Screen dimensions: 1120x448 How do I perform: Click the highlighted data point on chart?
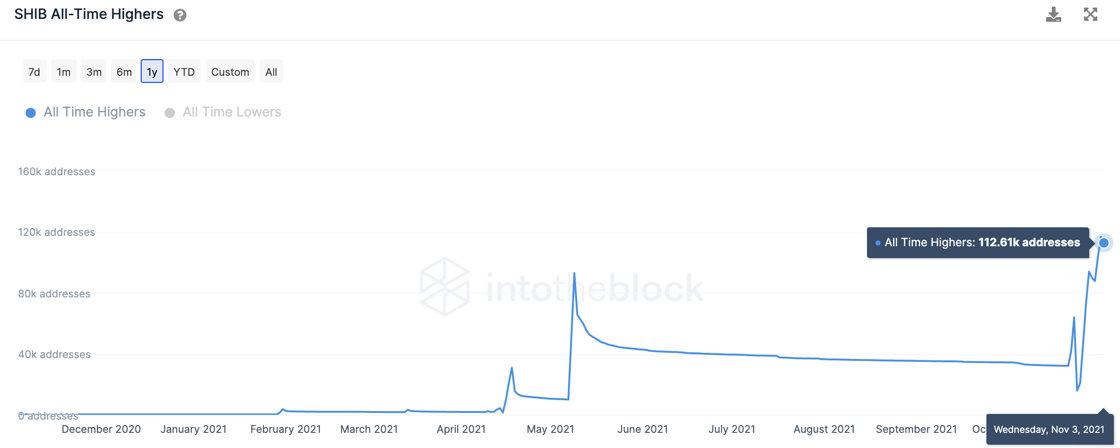point(1104,242)
